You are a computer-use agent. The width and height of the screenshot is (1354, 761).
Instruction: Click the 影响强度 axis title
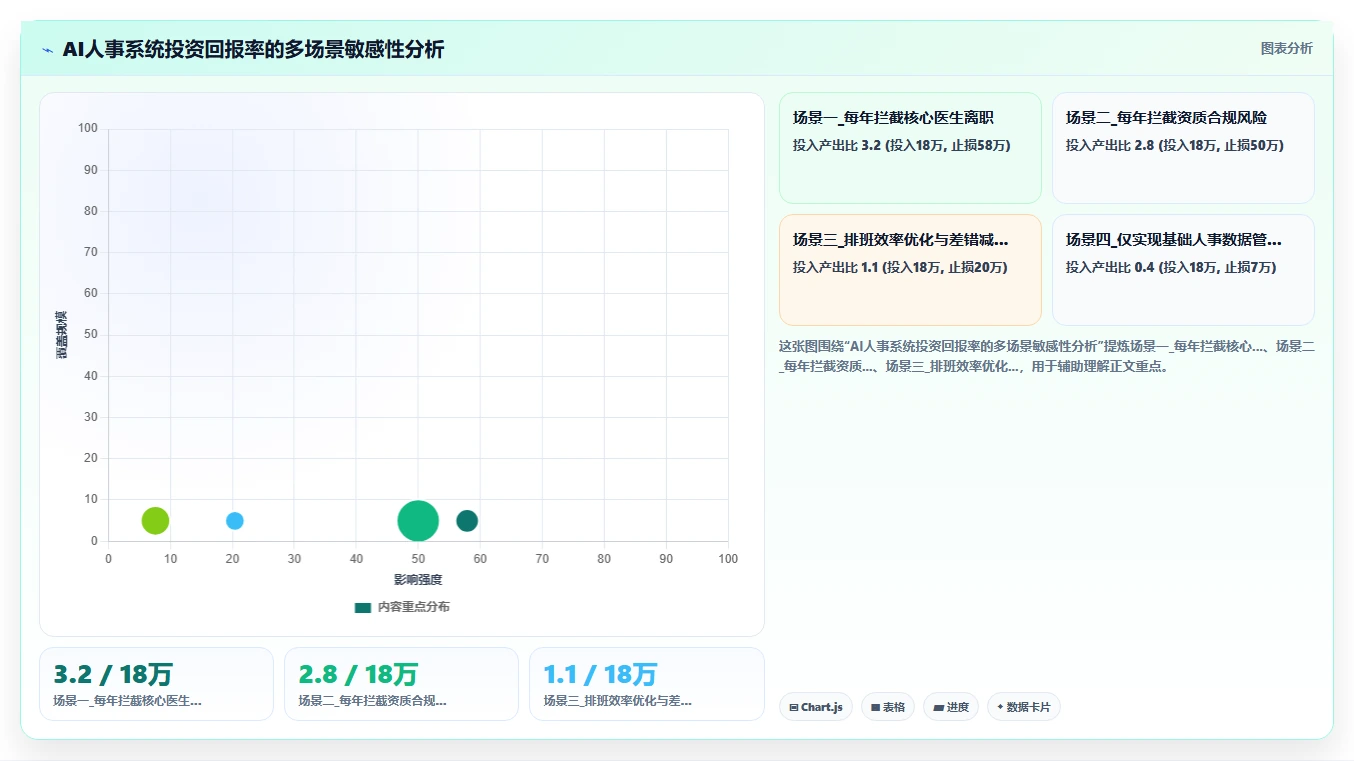tap(418, 580)
